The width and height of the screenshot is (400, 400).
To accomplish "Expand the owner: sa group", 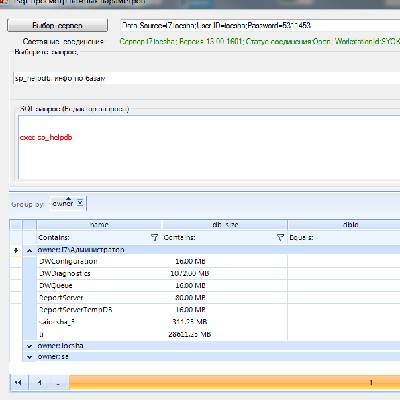I will 30,357.
